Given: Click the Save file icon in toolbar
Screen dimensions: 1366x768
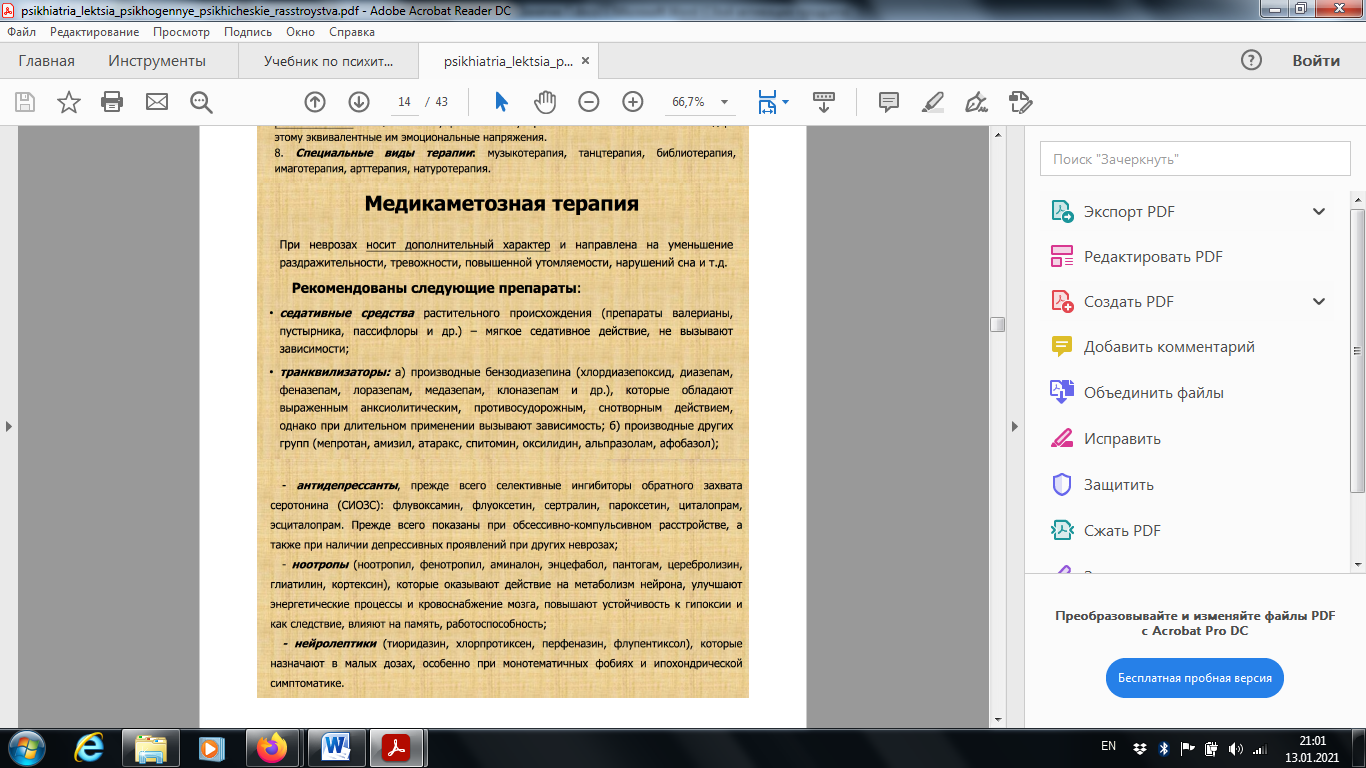Looking at the screenshot, I should coord(25,102).
